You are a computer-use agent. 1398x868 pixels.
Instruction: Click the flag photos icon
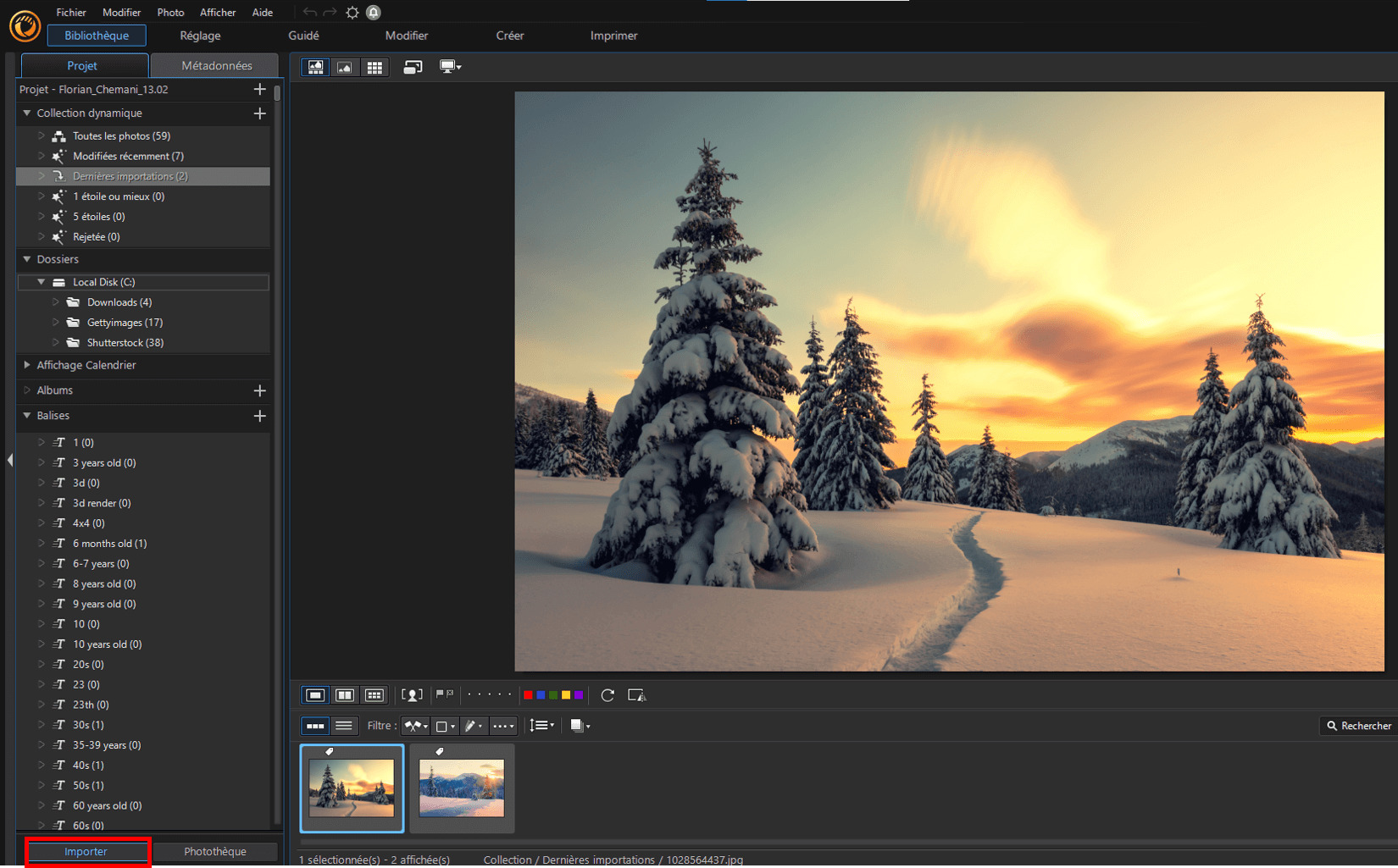[444, 694]
